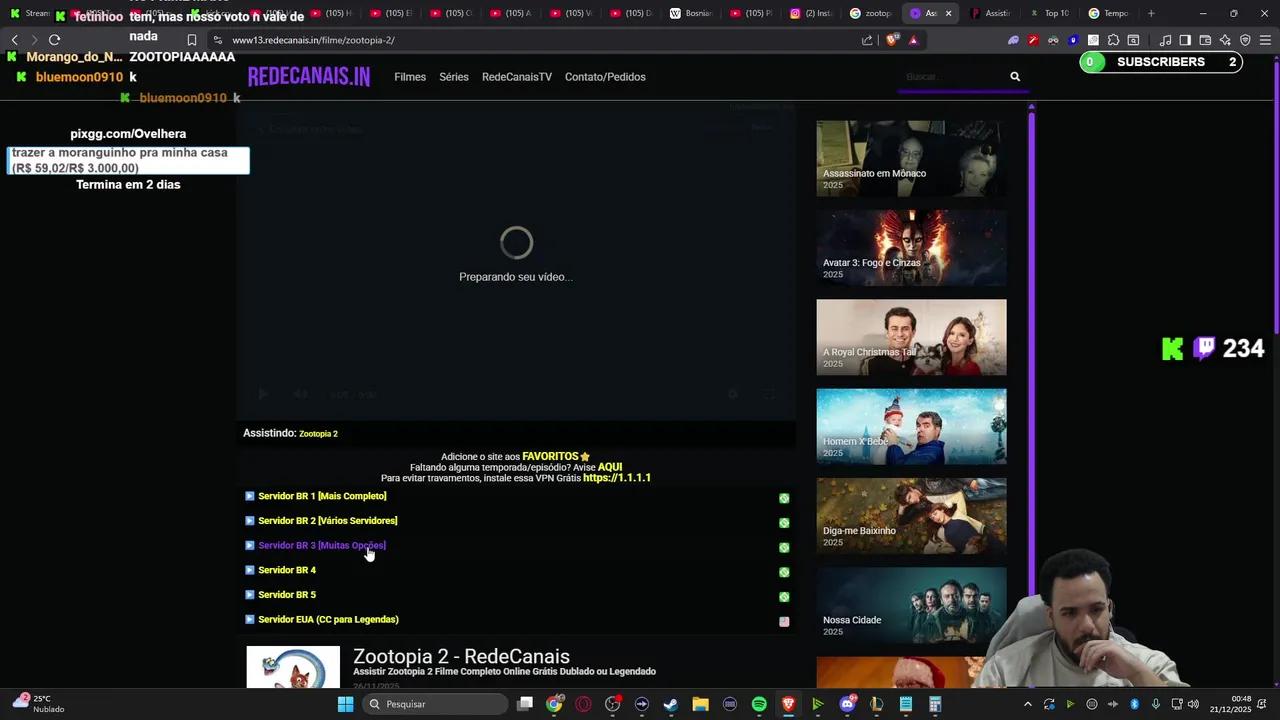Screen dimensions: 1280x720
Task: Show hidden system tray icons chevron
Action: [x=1028, y=704]
